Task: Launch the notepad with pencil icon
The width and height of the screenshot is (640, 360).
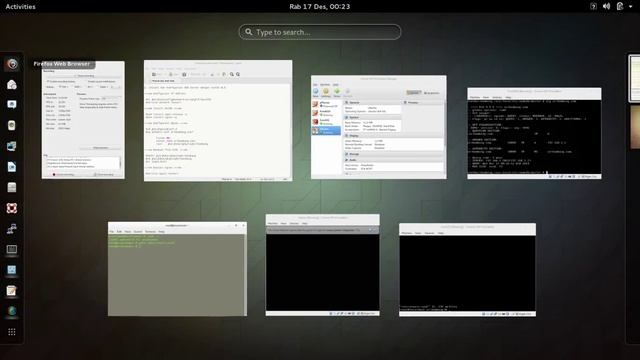Action: click(x=12, y=290)
